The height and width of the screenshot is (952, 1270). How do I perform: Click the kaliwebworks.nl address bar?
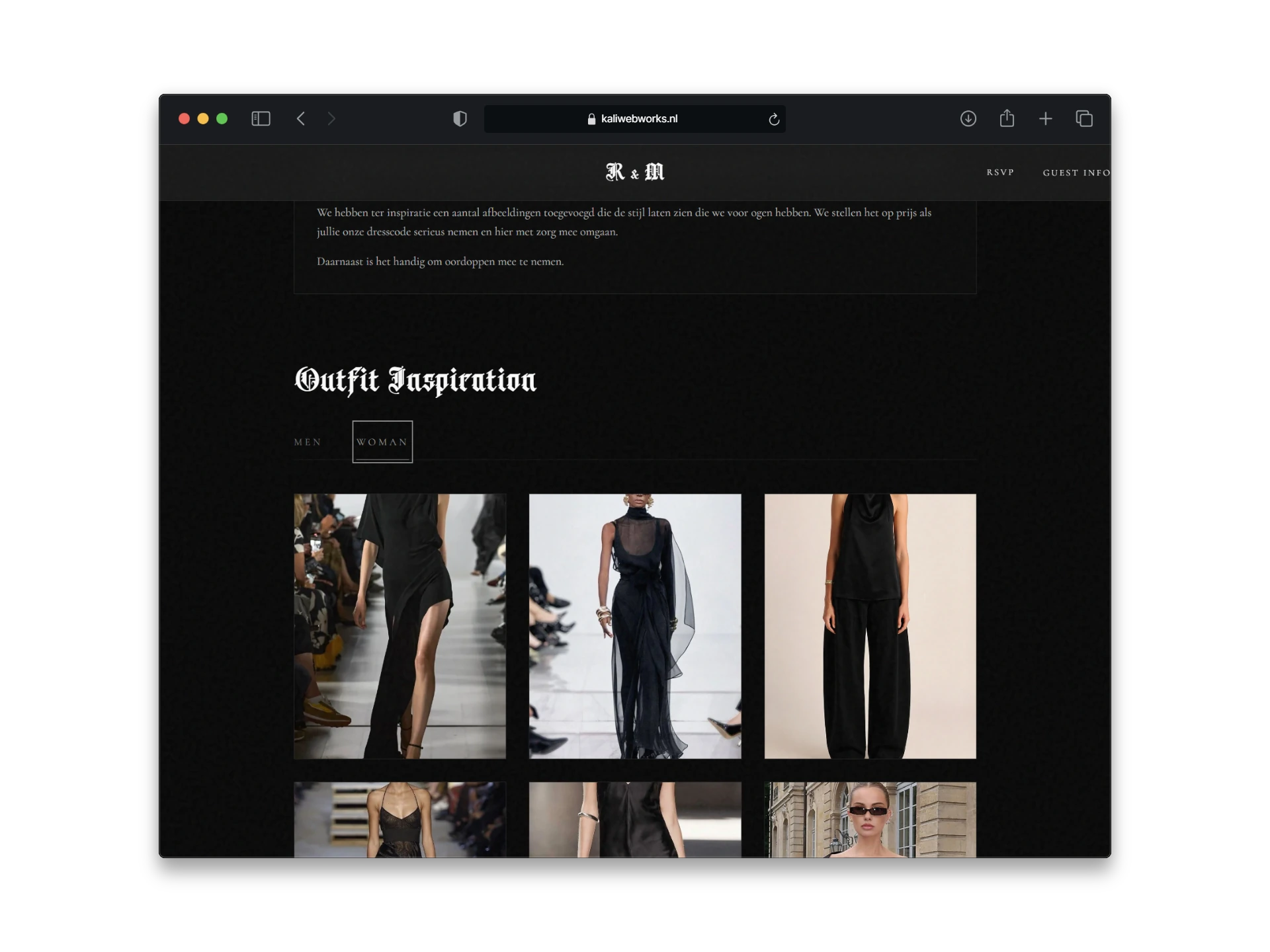[635, 119]
